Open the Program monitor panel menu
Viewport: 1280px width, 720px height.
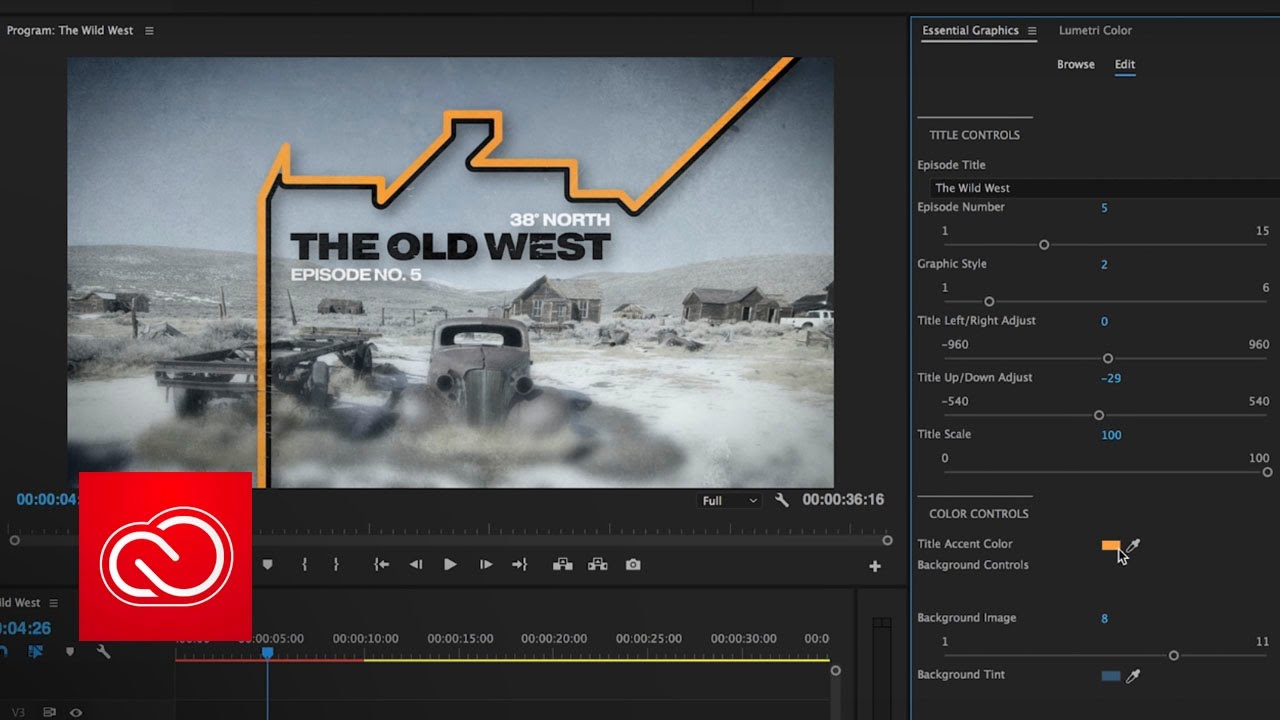pos(149,31)
